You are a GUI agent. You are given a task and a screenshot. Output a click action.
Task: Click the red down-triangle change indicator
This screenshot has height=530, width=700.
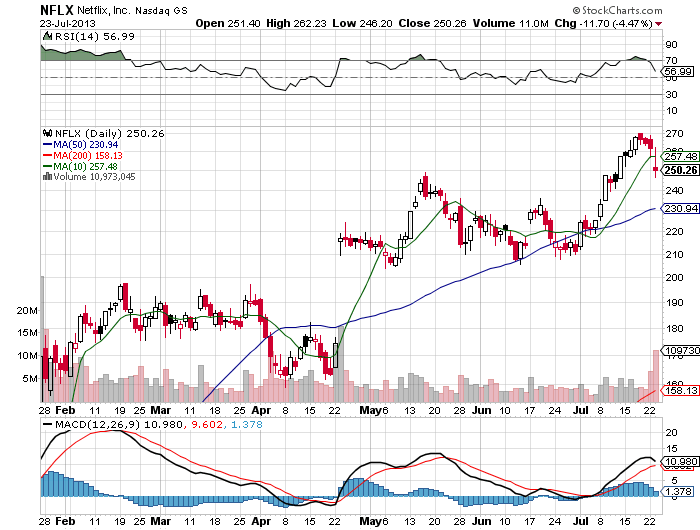tap(659, 24)
